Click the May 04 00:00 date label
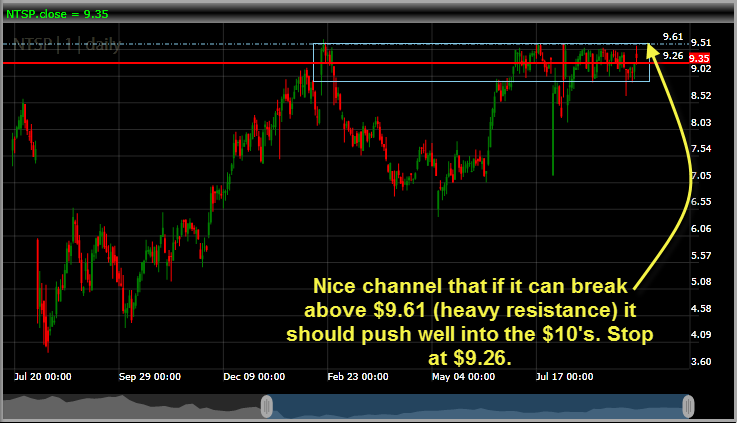Viewport: 737px width, 423px height. (464, 378)
